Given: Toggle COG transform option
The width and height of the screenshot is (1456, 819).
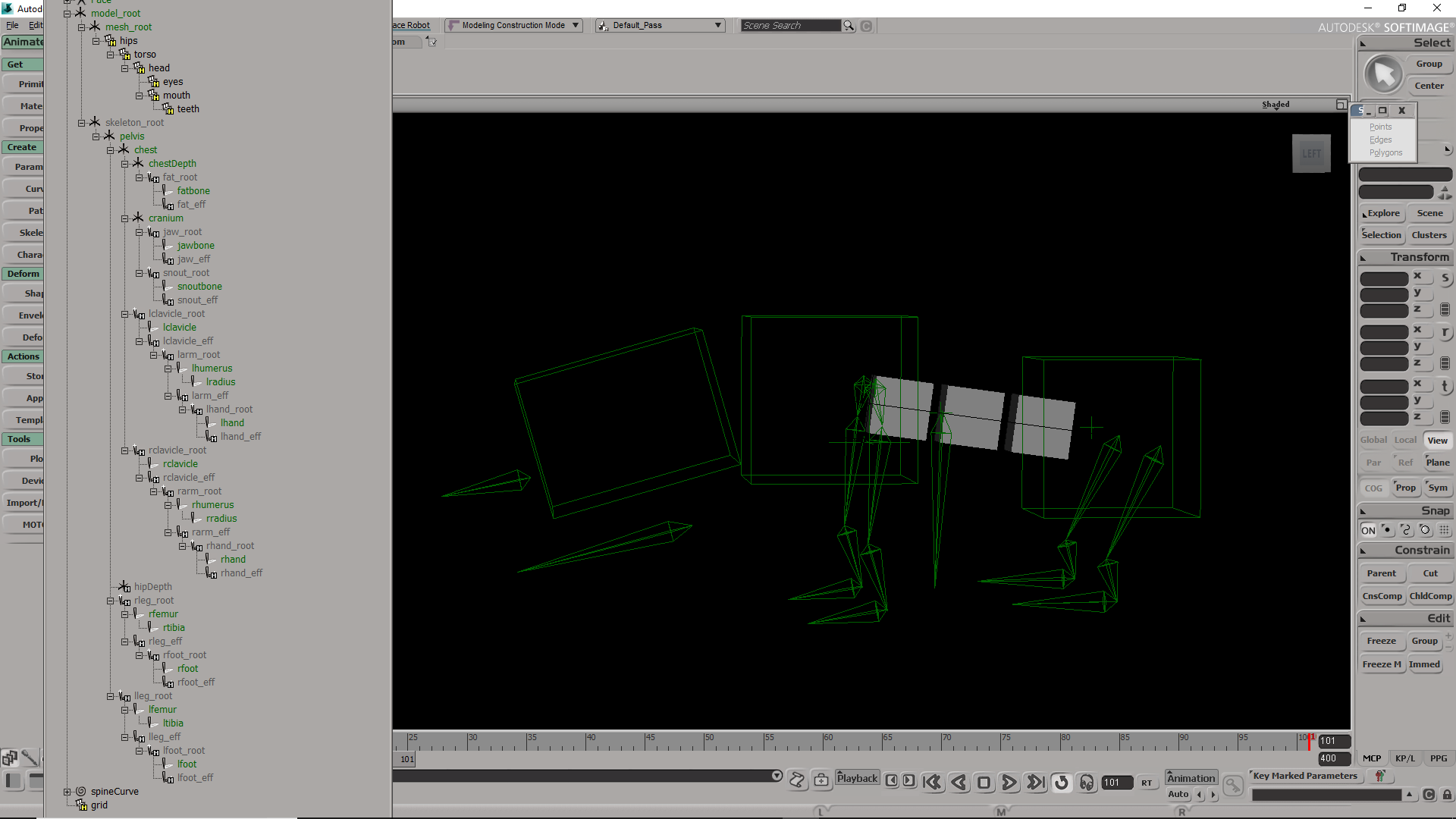Looking at the screenshot, I should point(1373,488).
